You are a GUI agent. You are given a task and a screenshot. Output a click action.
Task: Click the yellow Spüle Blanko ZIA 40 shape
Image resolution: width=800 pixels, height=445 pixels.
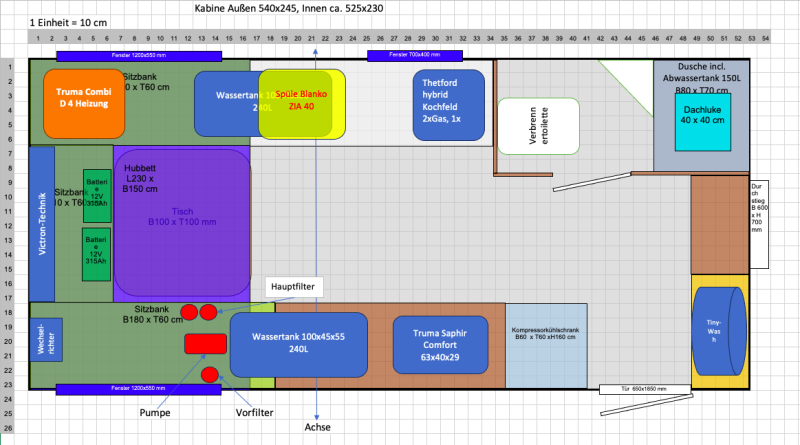coord(302,104)
